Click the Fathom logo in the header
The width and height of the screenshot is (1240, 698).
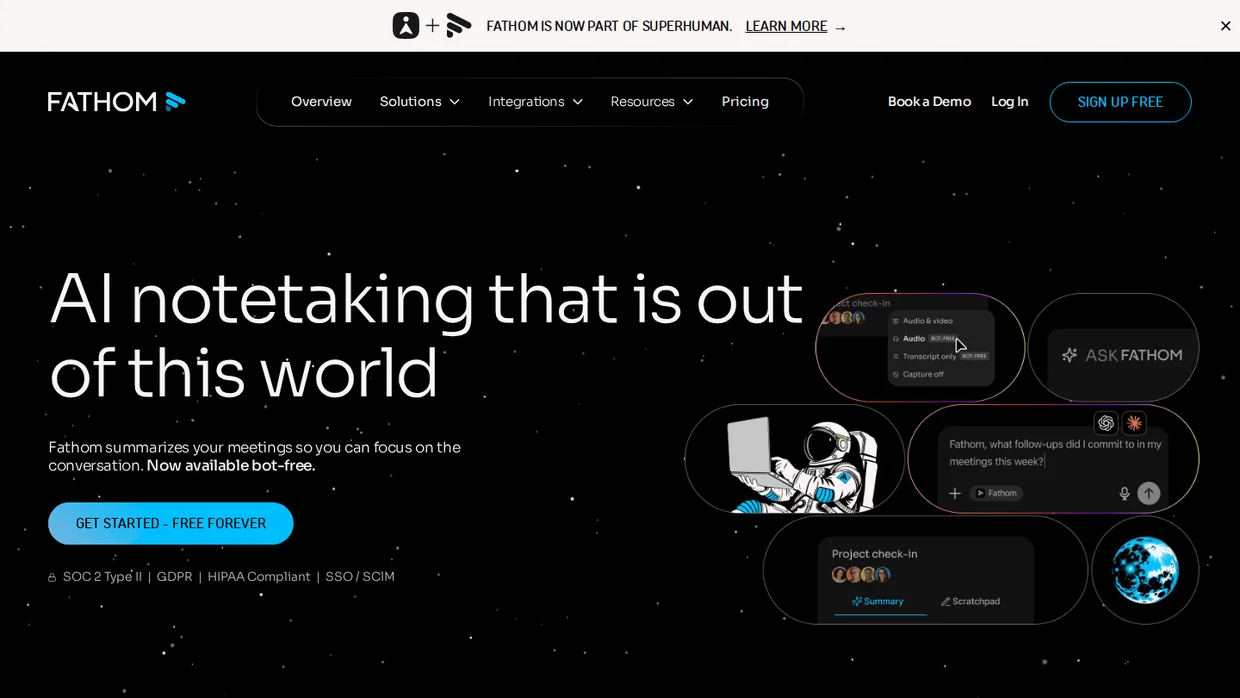click(116, 101)
